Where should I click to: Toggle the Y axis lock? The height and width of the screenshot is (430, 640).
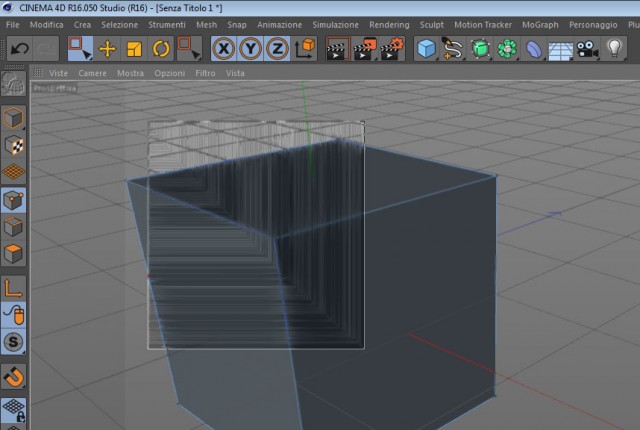pos(250,49)
